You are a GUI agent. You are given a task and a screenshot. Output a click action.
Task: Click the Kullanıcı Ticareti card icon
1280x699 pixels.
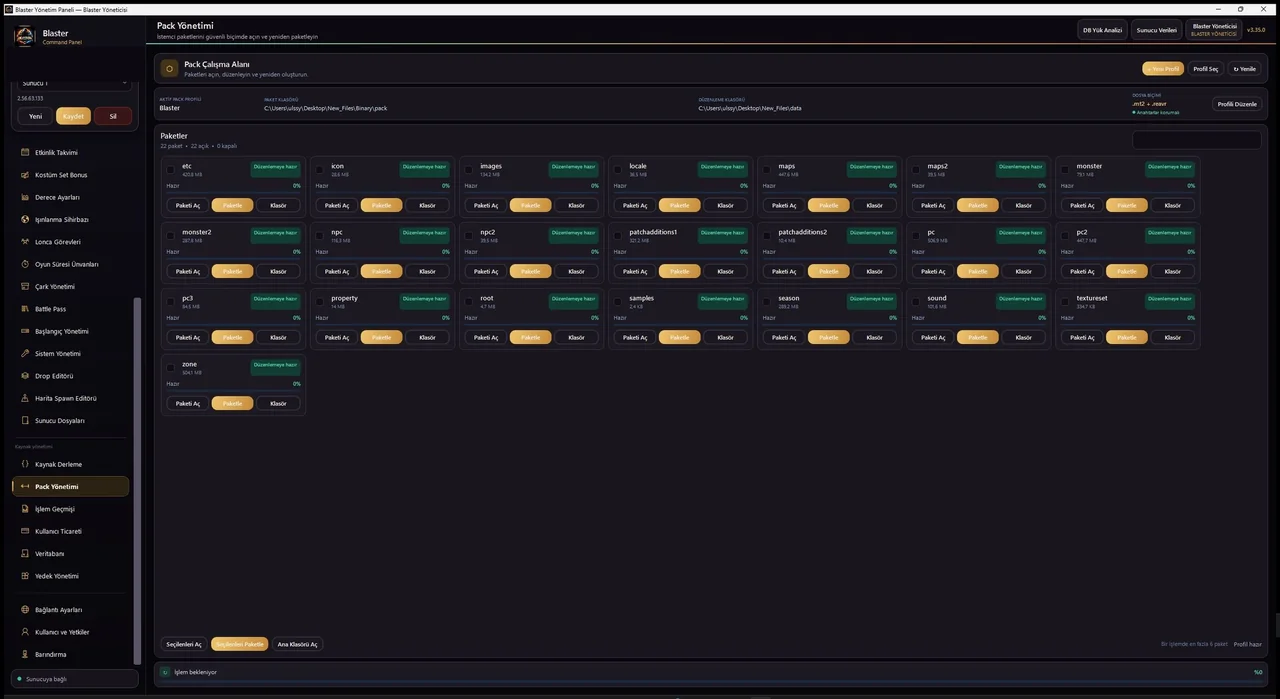[24, 531]
